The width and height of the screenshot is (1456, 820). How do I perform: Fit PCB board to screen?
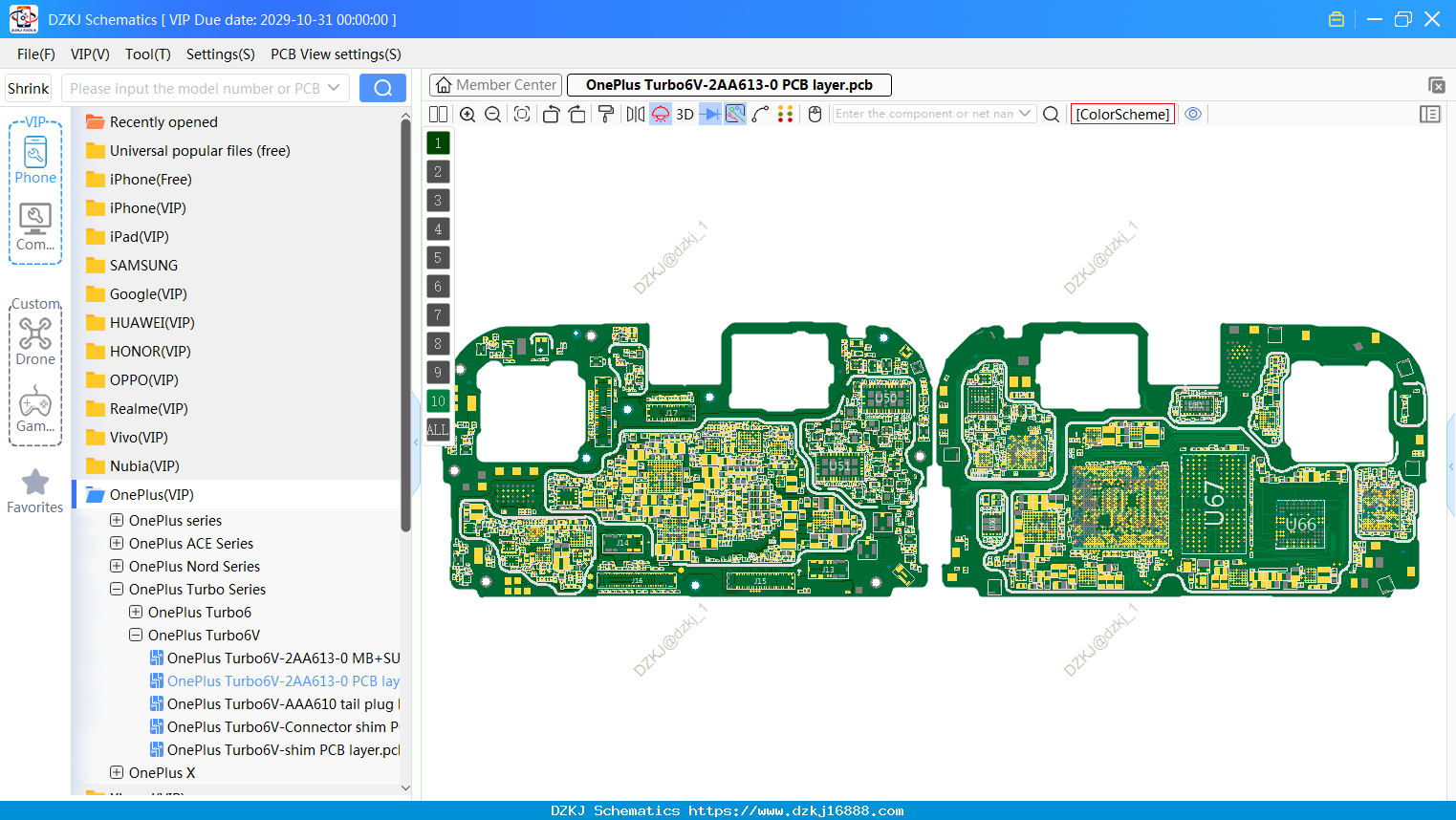coord(522,114)
